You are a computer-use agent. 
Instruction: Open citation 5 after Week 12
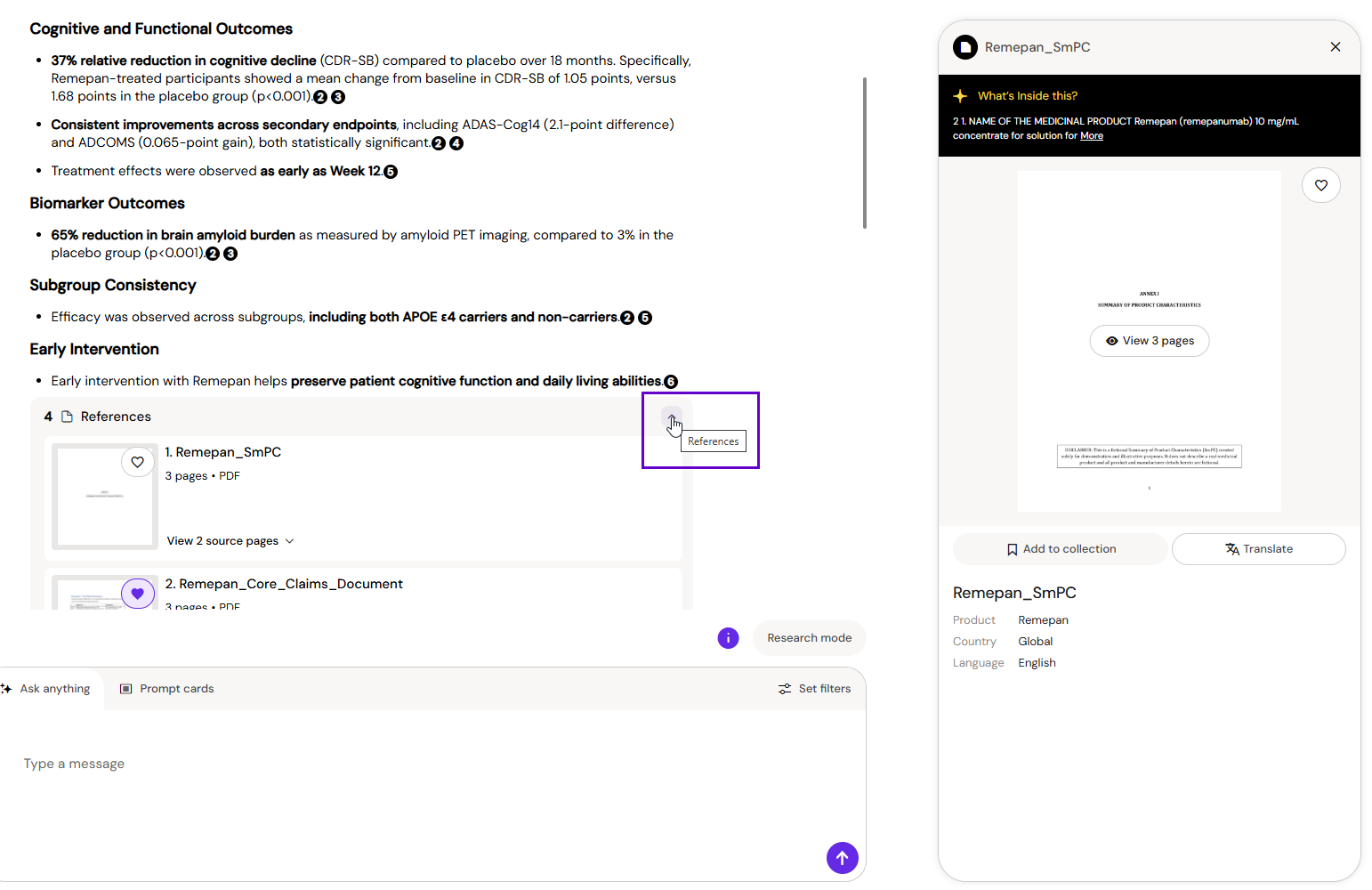coord(391,172)
